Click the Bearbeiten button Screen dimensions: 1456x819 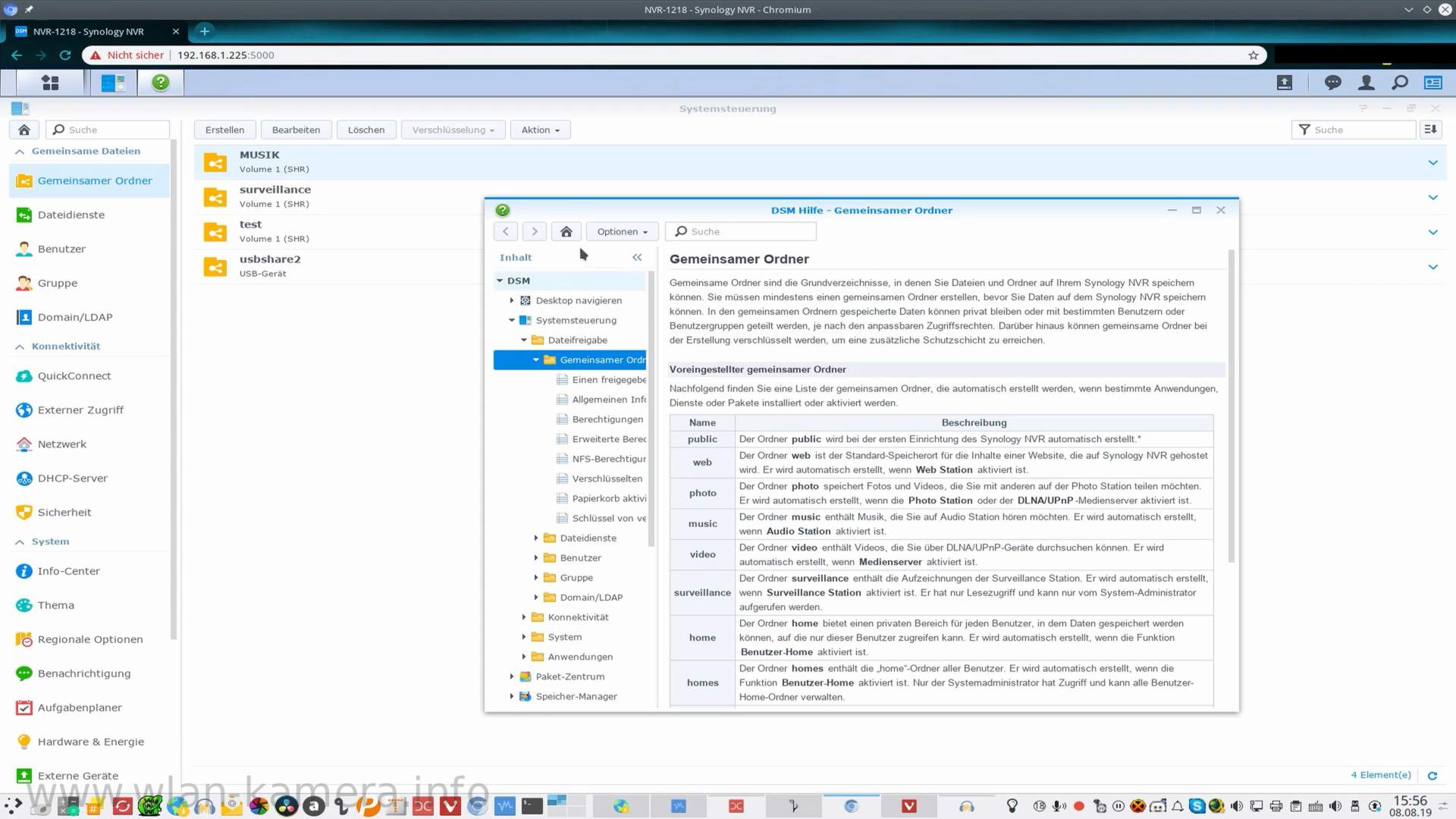coord(296,130)
